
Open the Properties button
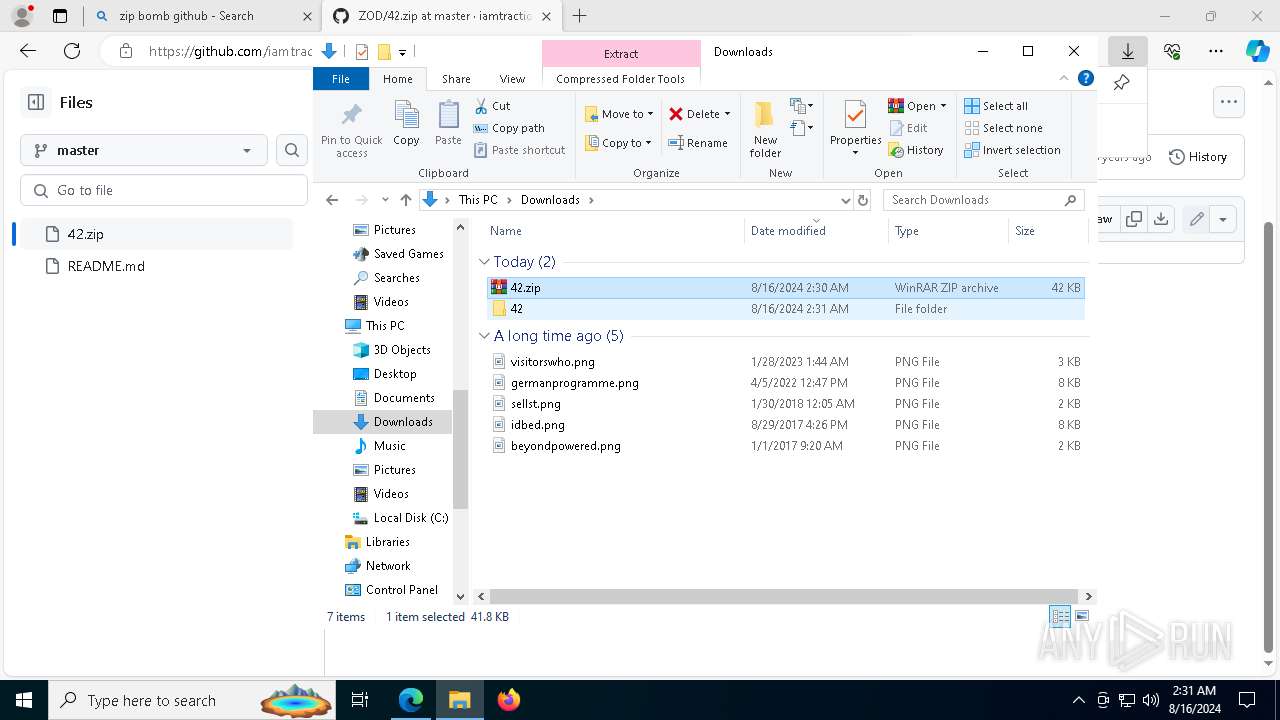(x=855, y=129)
